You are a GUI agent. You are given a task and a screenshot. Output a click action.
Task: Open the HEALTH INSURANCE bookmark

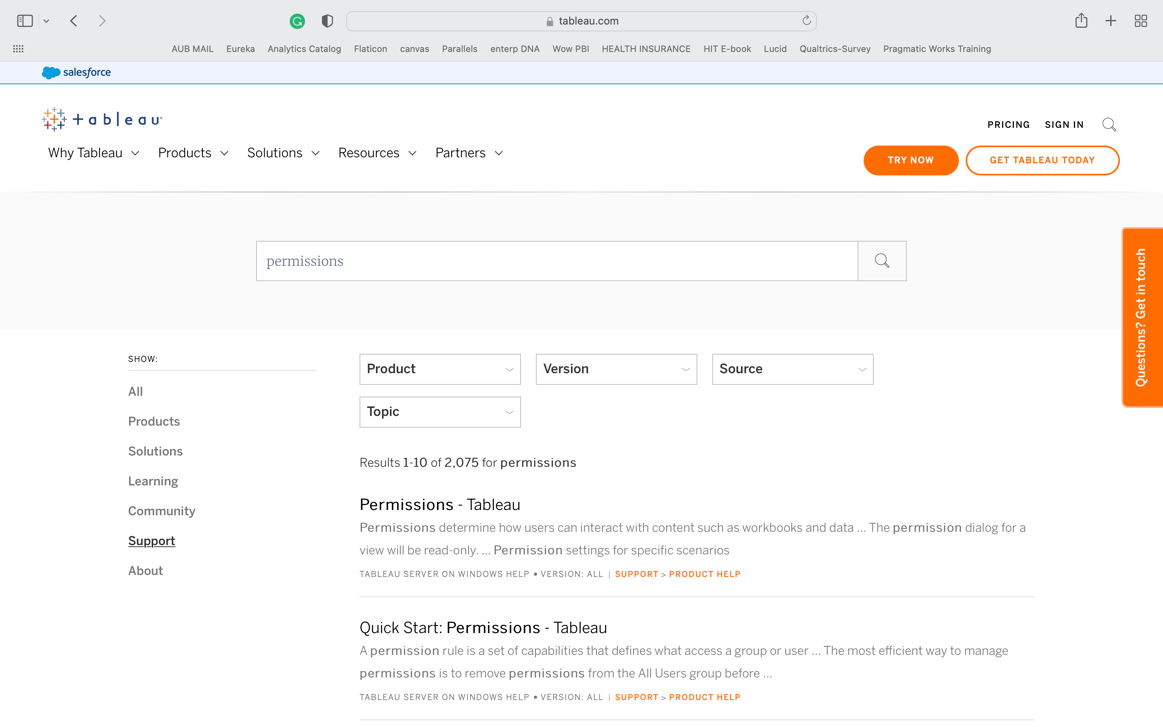pyautogui.click(x=646, y=49)
